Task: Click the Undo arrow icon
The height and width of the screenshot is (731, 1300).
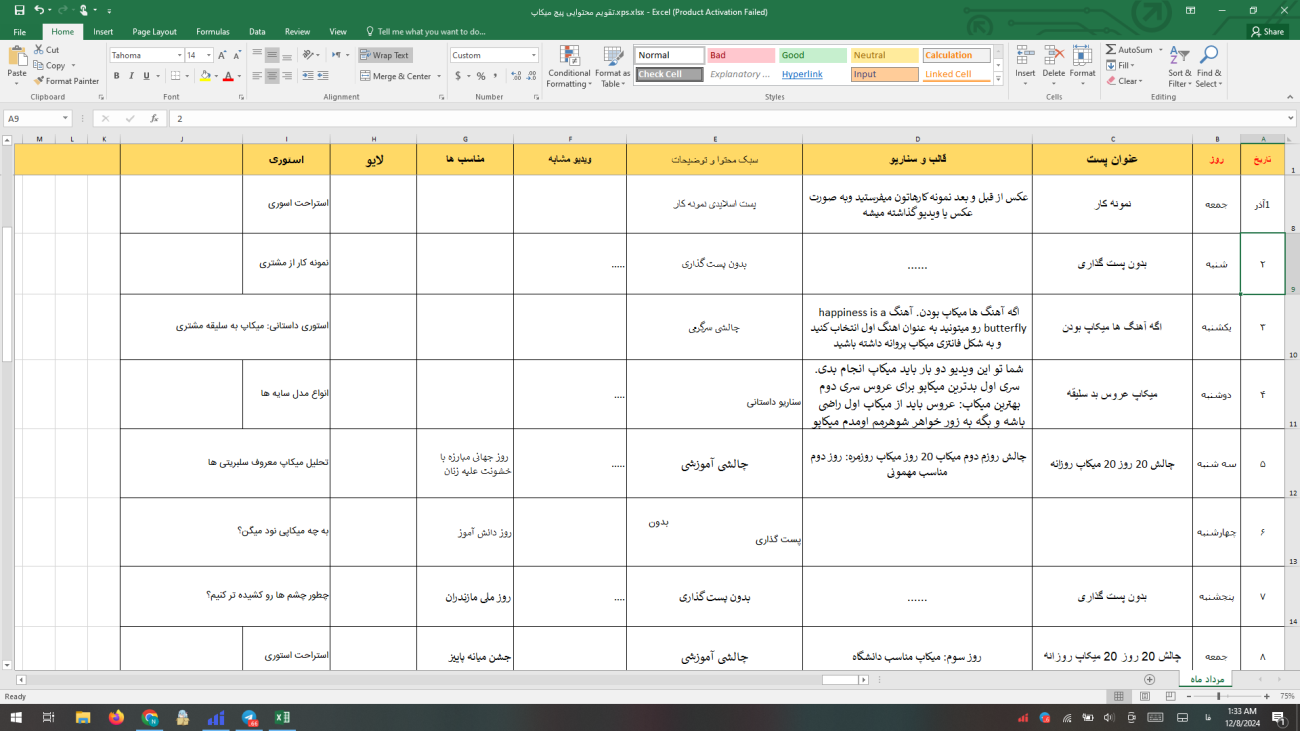Action: tap(38, 10)
